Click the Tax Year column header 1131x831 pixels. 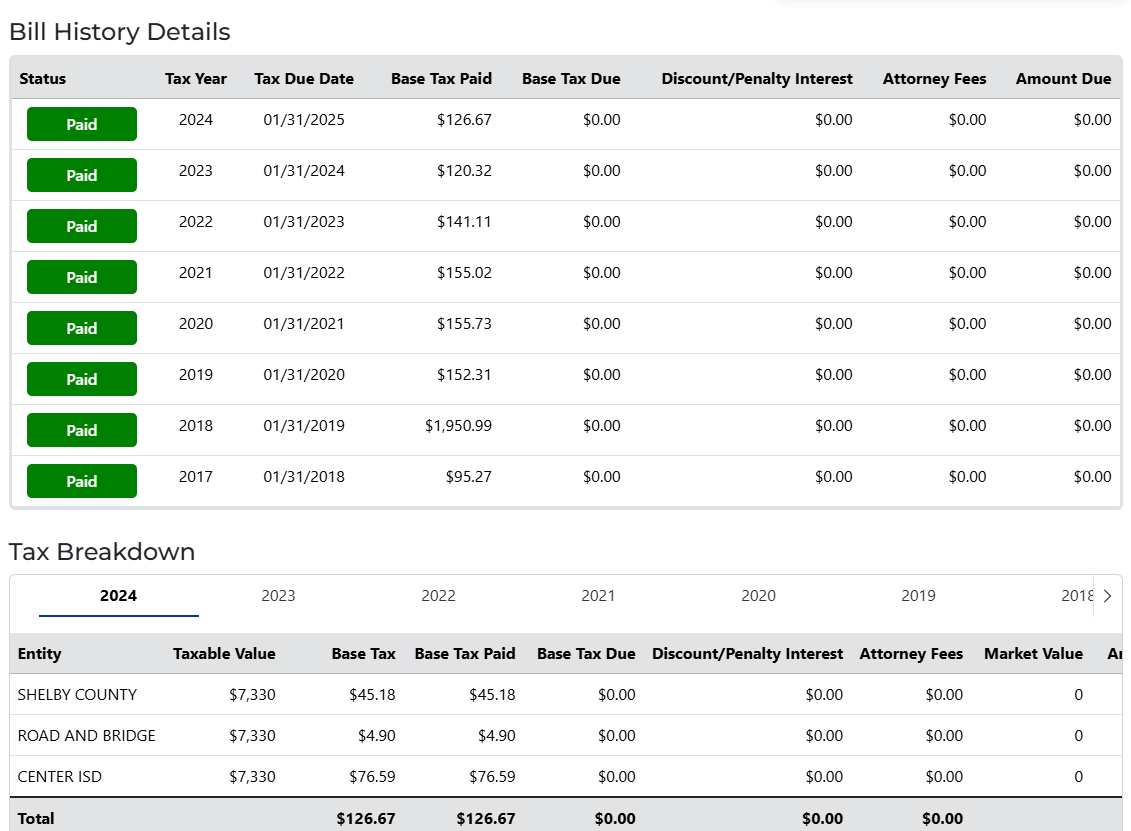click(x=196, y=79)
